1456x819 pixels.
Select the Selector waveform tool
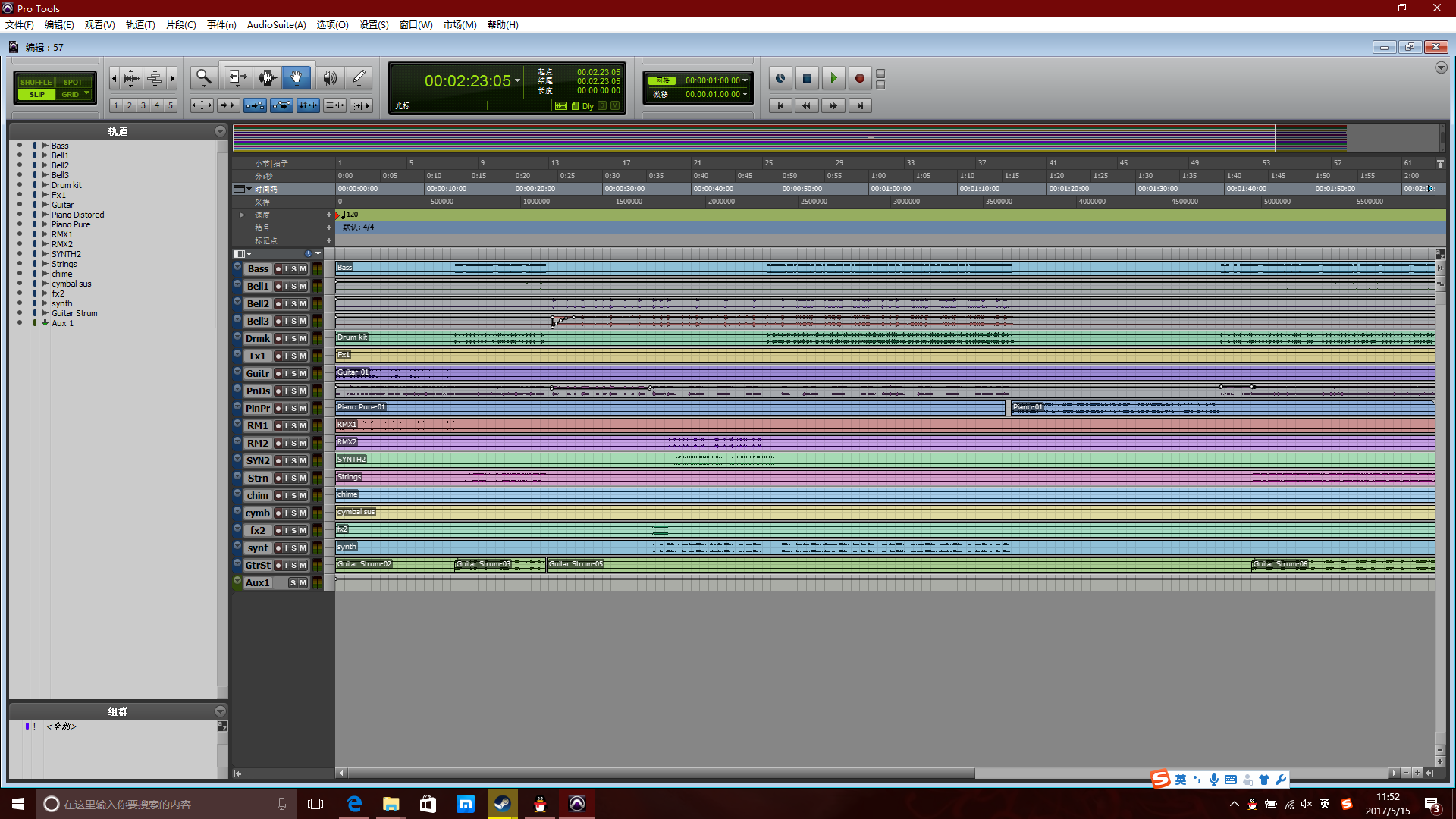point(266,77)
